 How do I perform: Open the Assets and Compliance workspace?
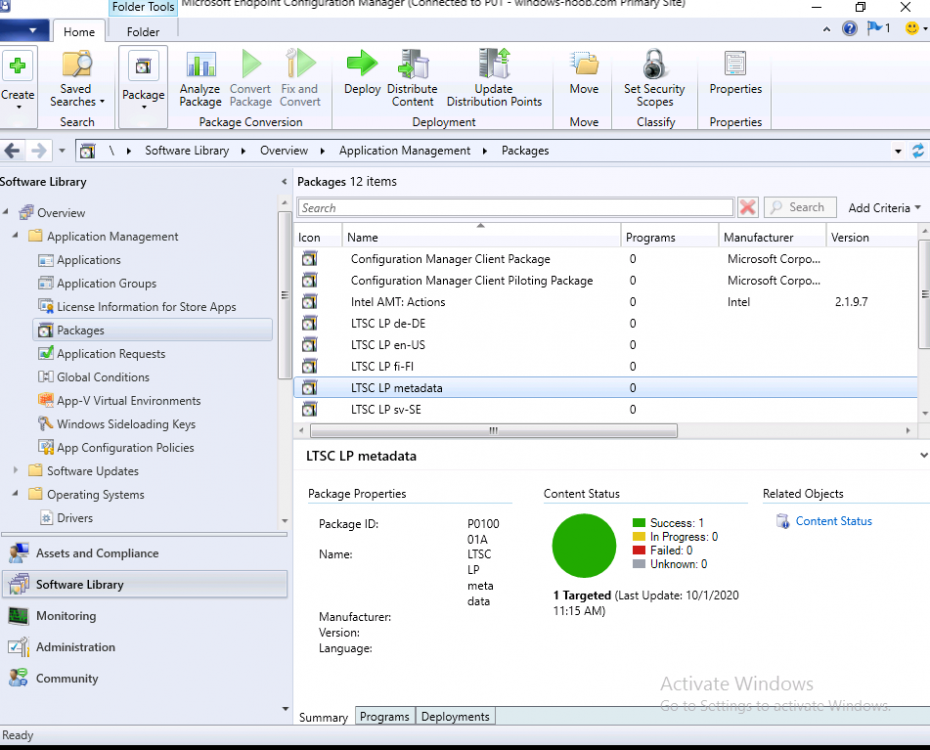click(145, 553)
